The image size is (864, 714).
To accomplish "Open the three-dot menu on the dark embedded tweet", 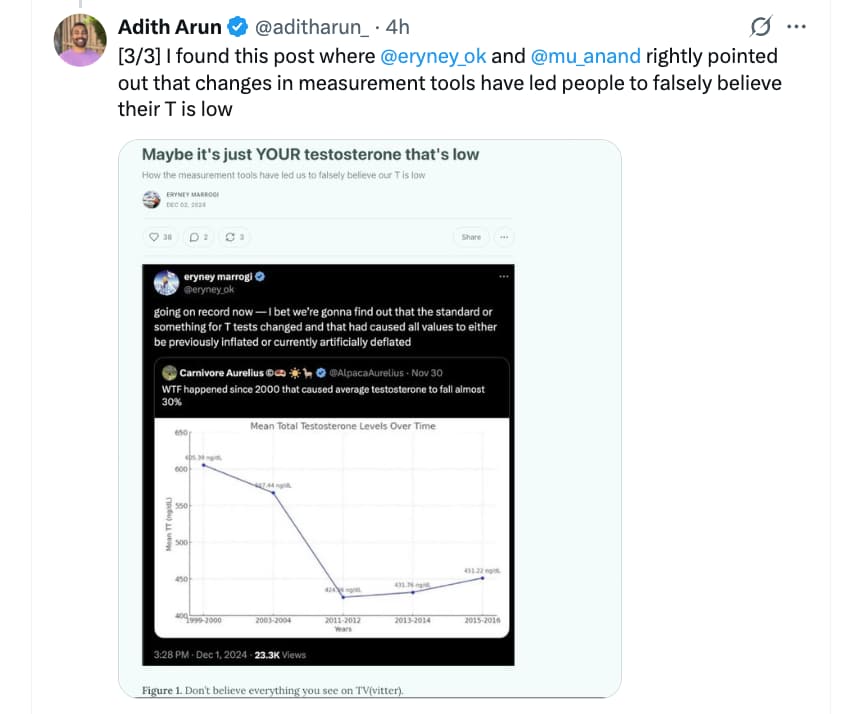I will [x=503, y=277].
